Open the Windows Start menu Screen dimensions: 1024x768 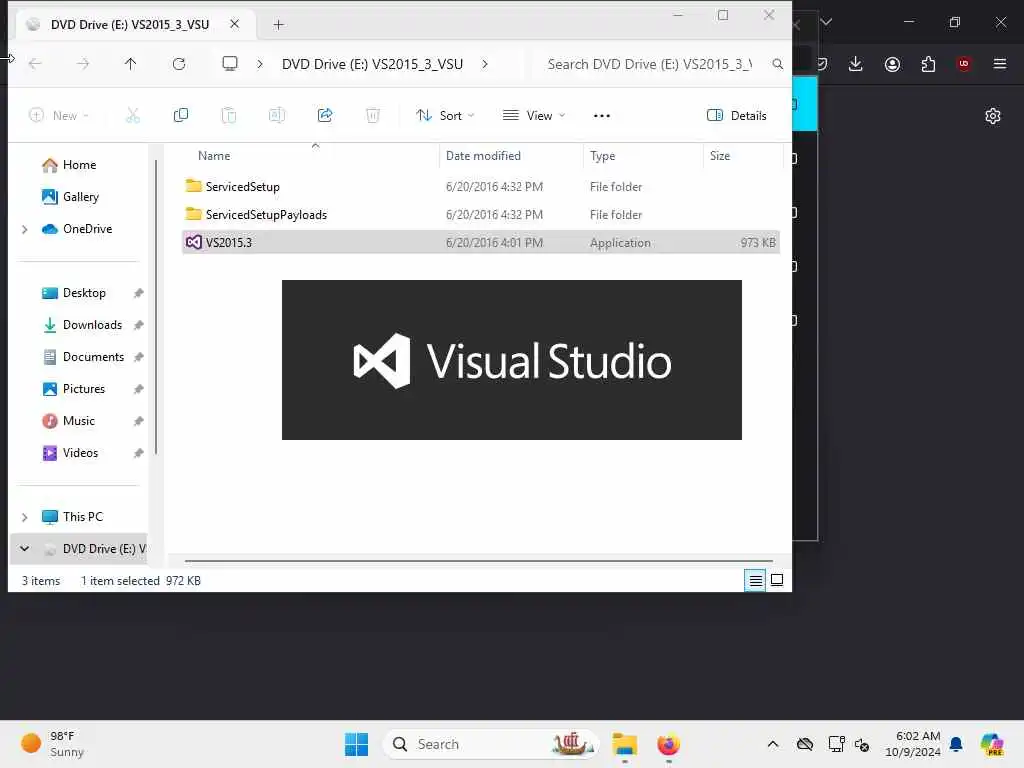(x=357, y=744)
